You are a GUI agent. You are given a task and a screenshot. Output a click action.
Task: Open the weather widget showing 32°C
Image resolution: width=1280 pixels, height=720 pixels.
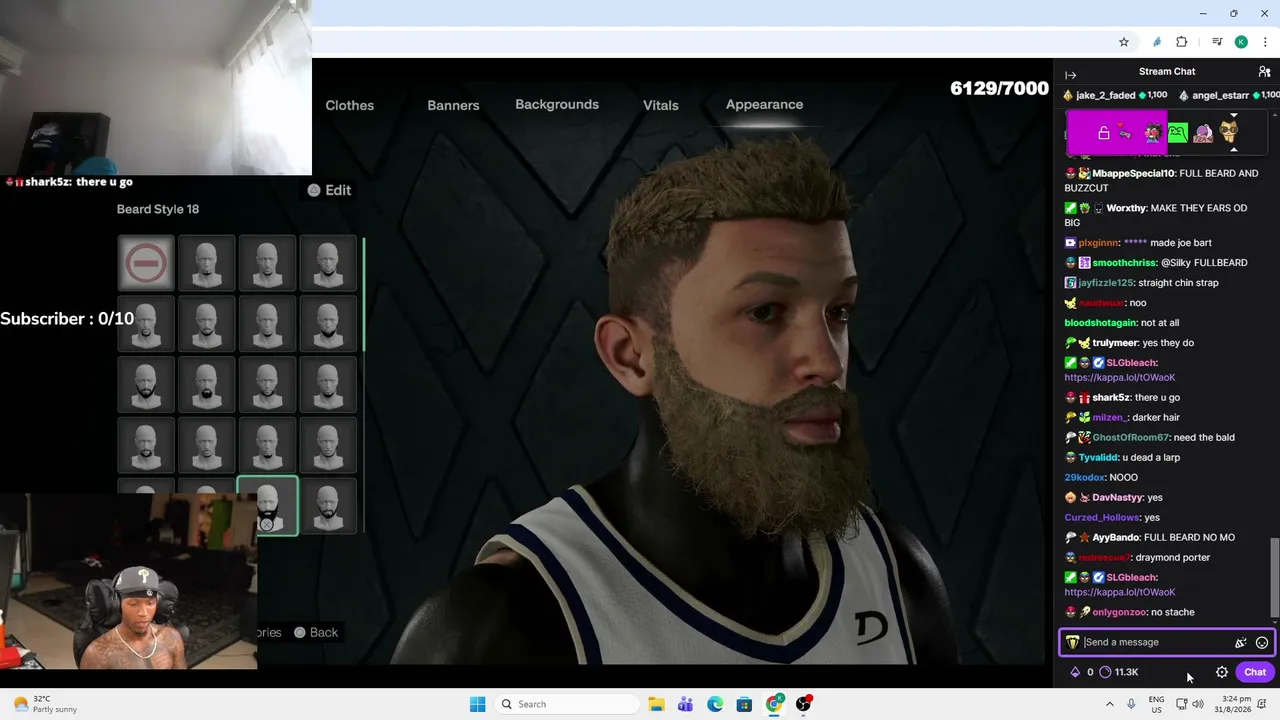point(45,704)
